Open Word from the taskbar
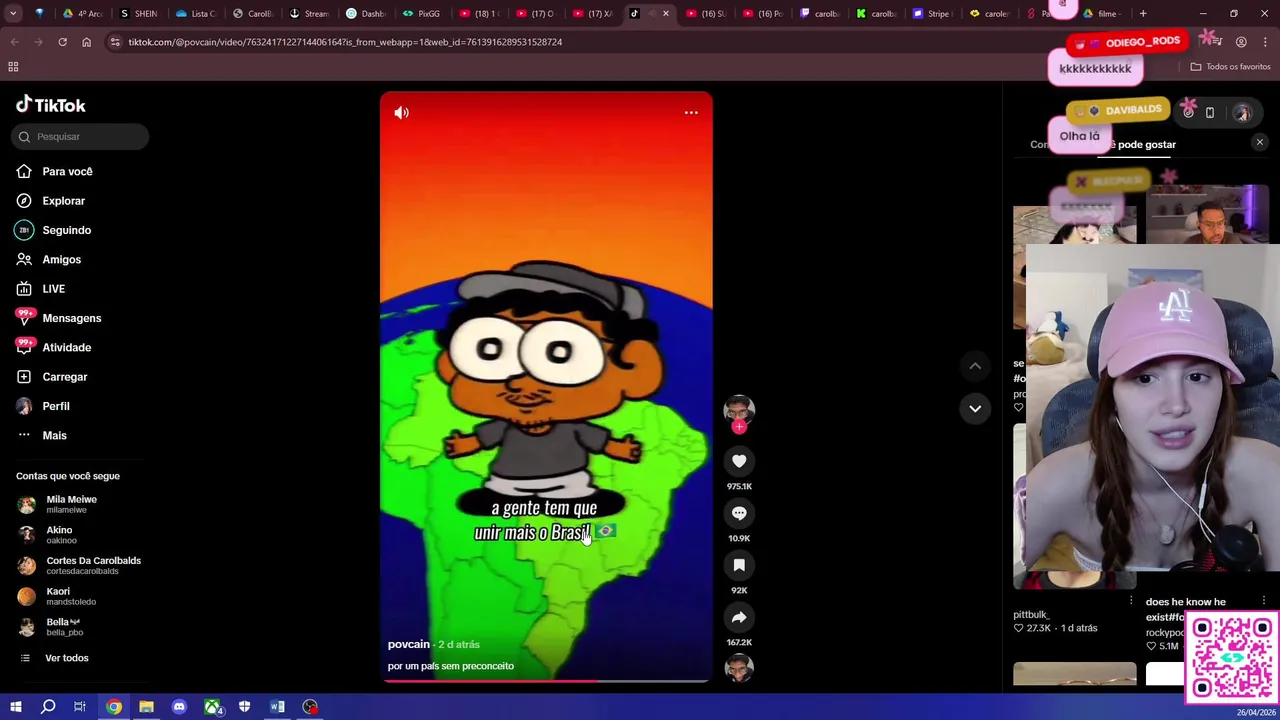The image size is (1280, 720). click(x=277, y=707)
